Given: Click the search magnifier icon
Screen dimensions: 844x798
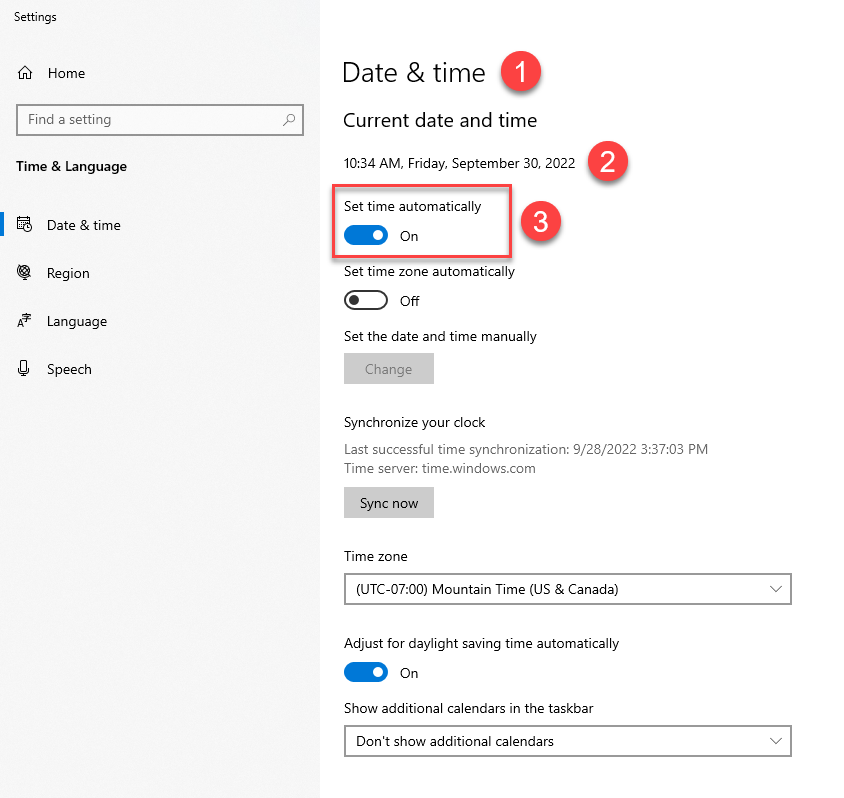Looking at the screenshot, I should tap(289, 119).
